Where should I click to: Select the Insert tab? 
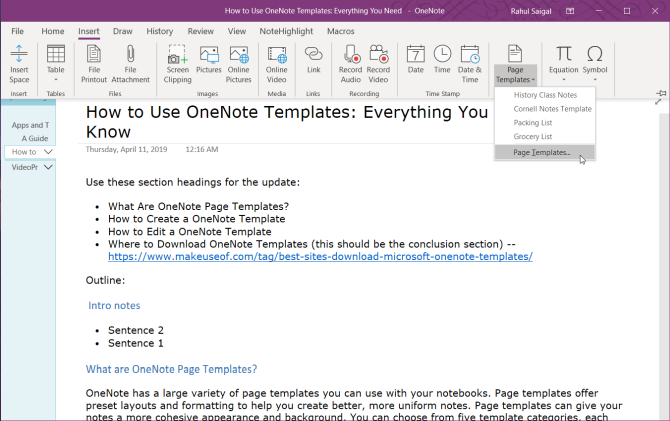point(88,31)
